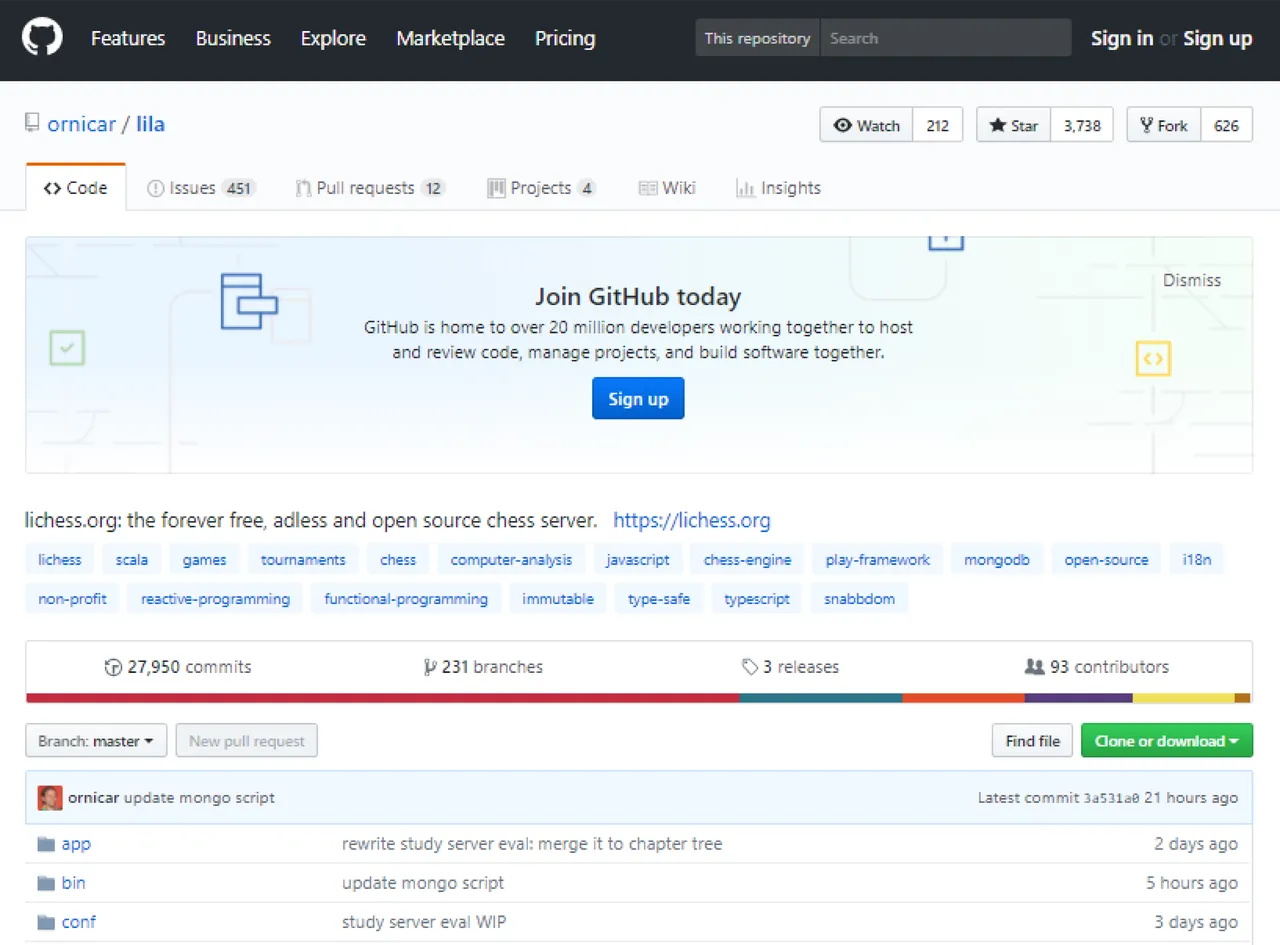Click the GitHub octocat logo
This screenshot has height=945, width=1280.
tap(42, 38)
